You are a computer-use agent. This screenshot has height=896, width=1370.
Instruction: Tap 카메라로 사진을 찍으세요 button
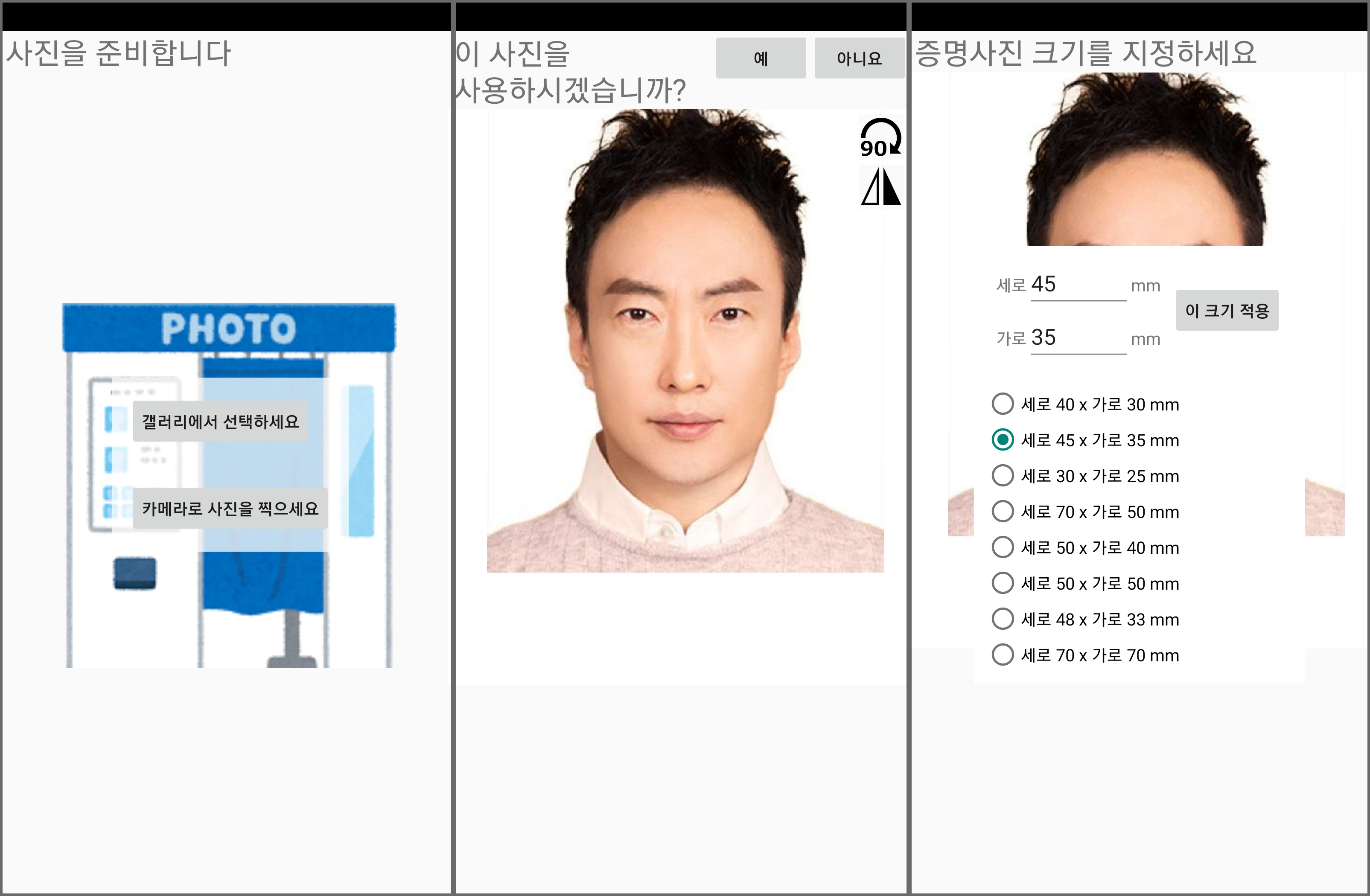pos(230,508)
